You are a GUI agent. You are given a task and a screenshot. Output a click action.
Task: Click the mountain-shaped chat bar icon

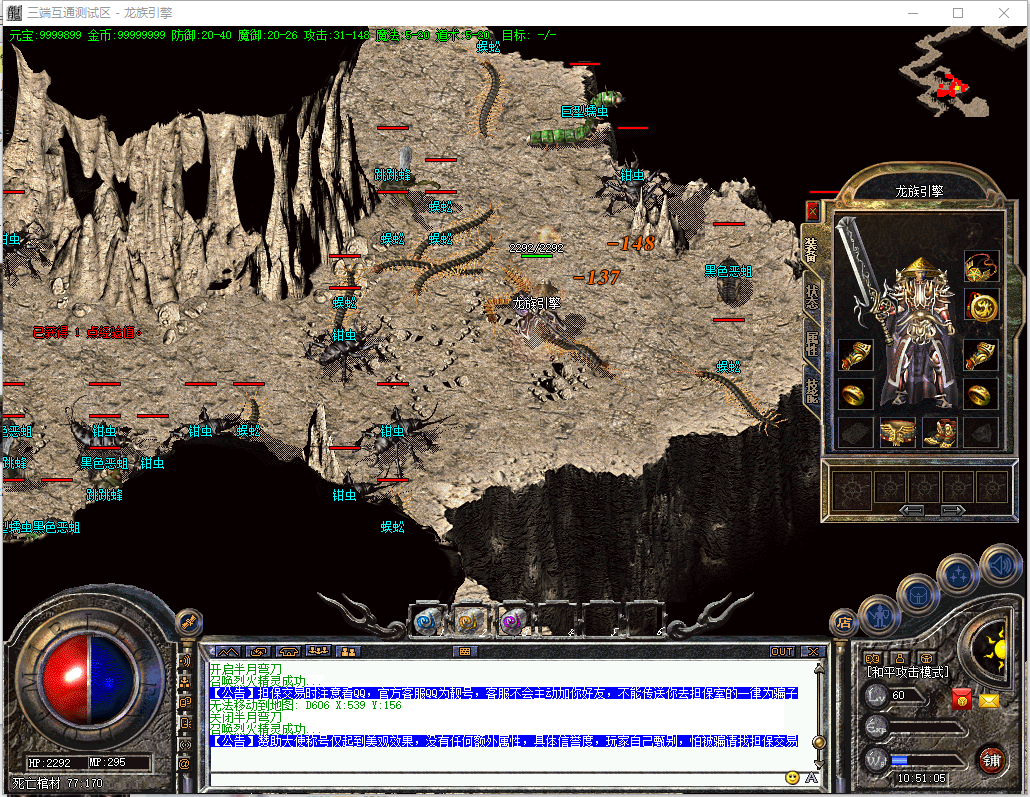(228, 651)
